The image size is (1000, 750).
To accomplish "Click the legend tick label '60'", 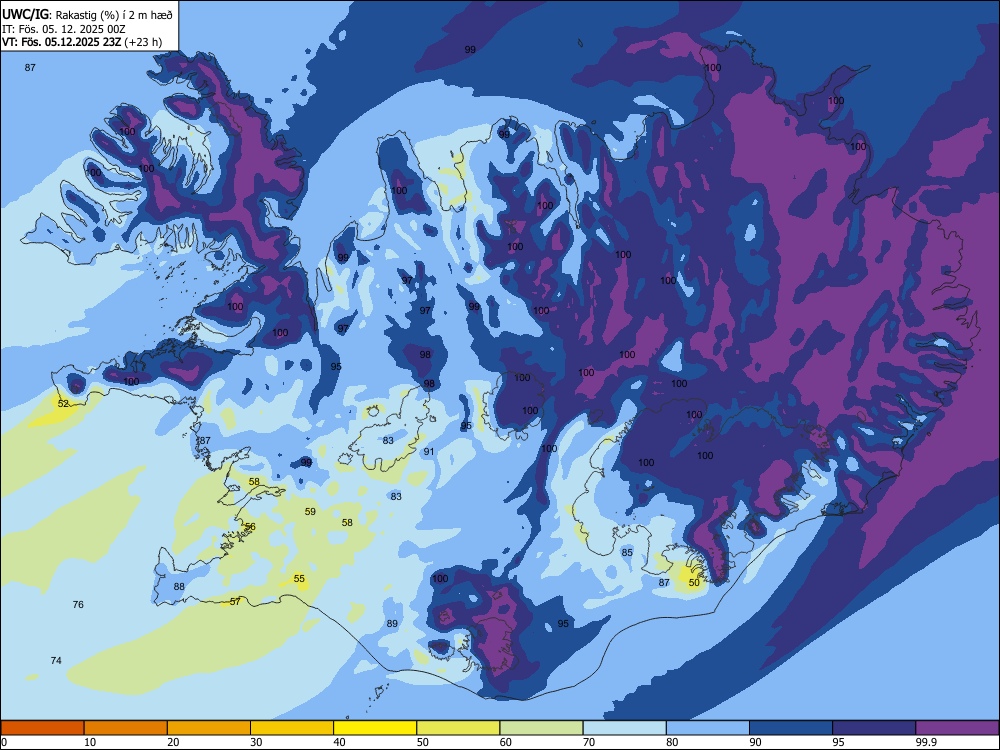I will click(x=506, y=742).
